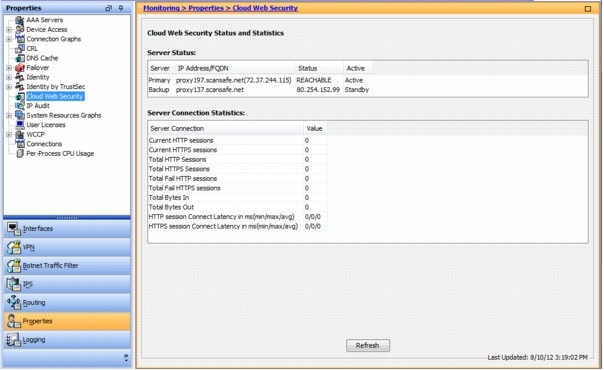Expand the Connection Graphs node
Viewport: 604px width, 370px height.
click(9, 39)
